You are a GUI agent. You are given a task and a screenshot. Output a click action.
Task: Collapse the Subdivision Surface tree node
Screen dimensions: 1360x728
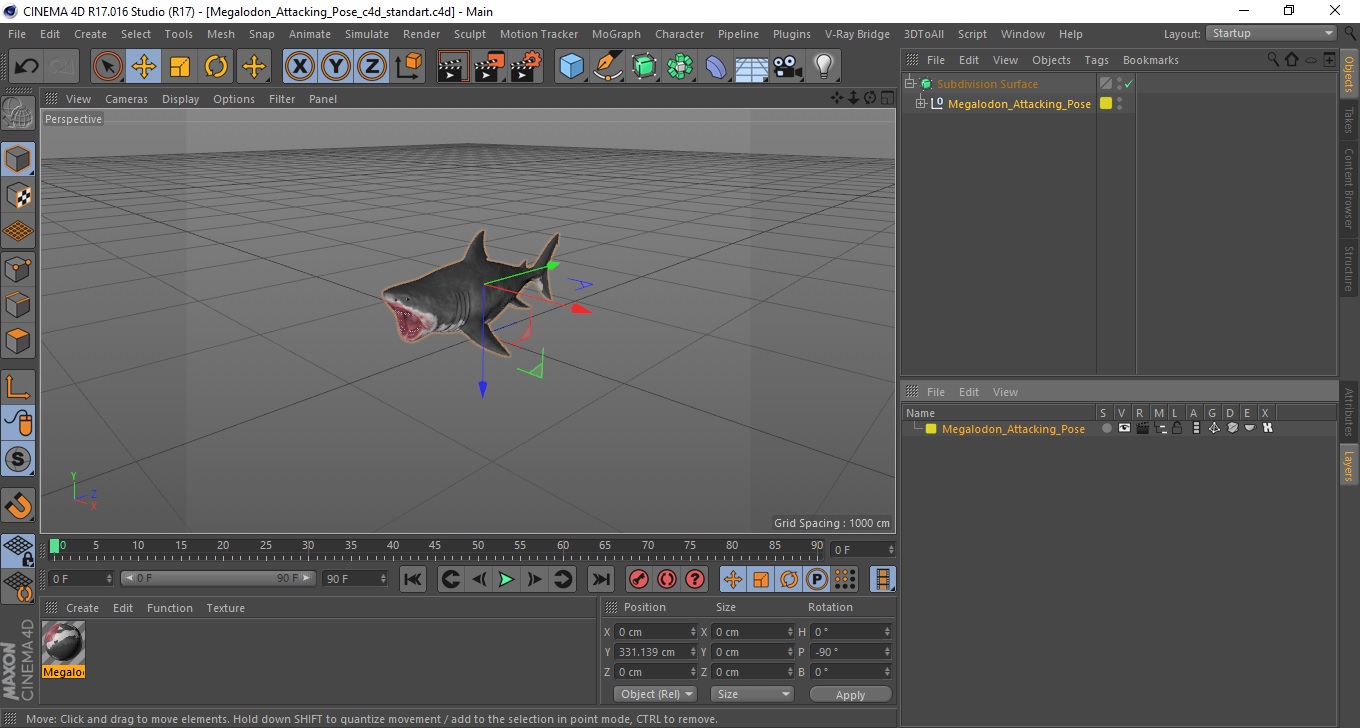(910, 84)
